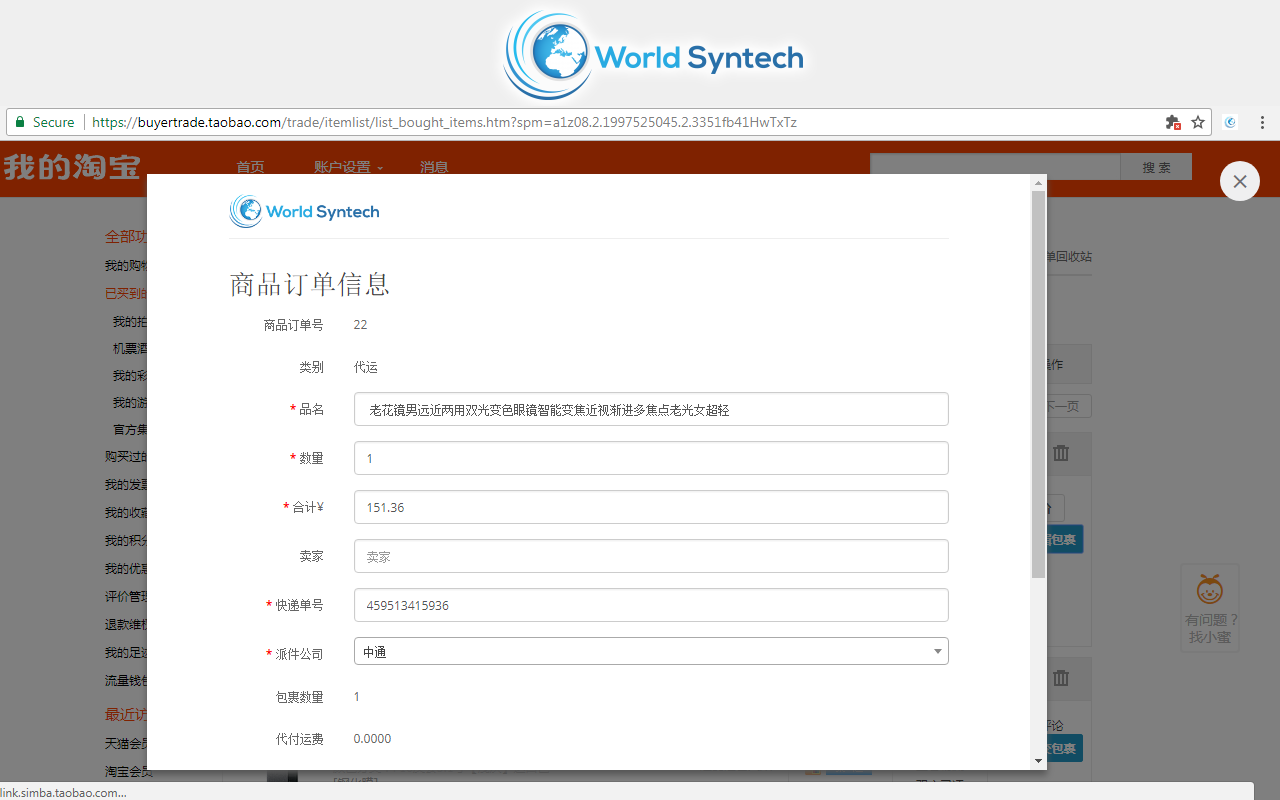Viewport: 1280px width, 800px height.
Task: Click the extension puzzle icon in address bar
Action: pyautogui.click(x=1173, y=122)
